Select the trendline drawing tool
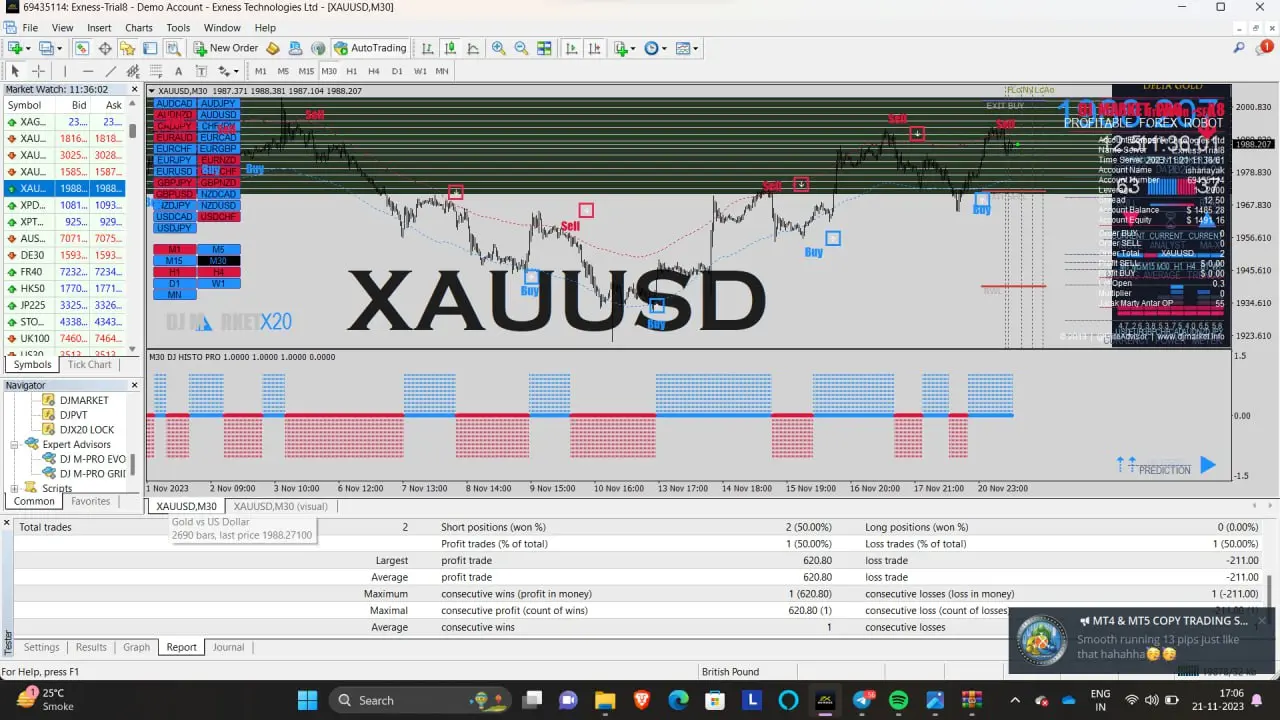The image size is (1280, 720). 111,71
